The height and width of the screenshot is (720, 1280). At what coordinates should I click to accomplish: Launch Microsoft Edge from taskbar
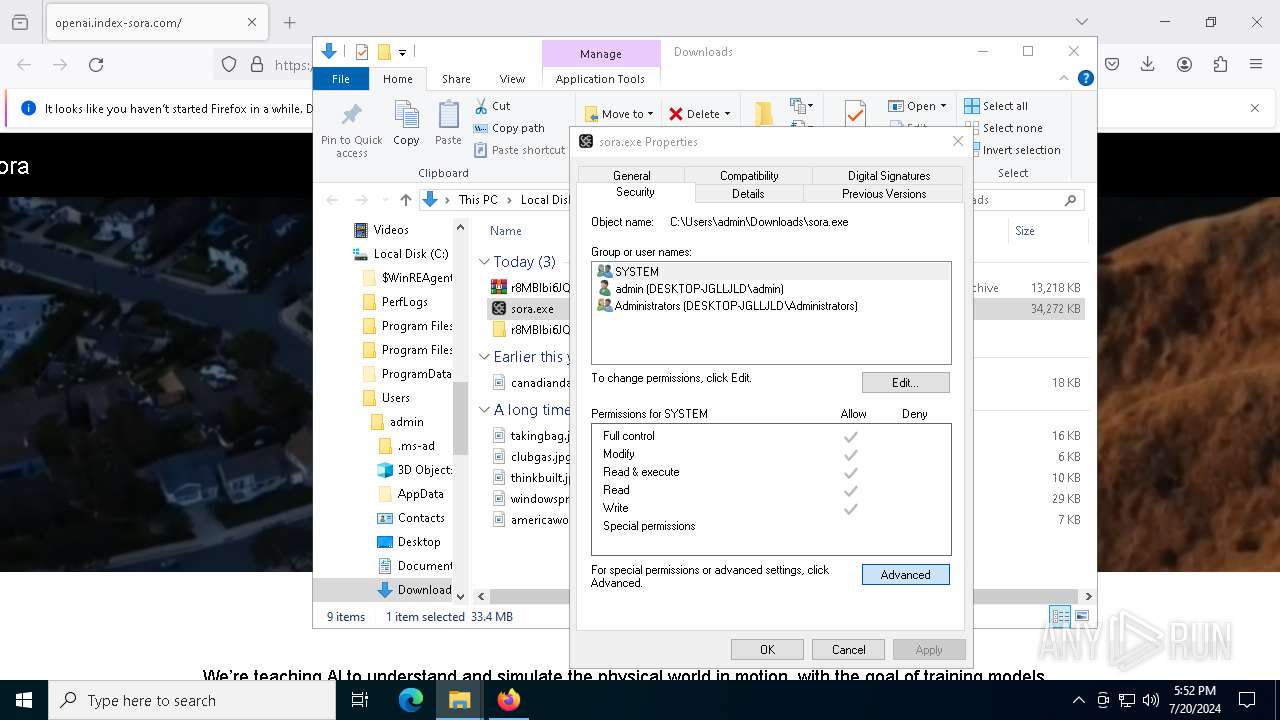(411, 700)
